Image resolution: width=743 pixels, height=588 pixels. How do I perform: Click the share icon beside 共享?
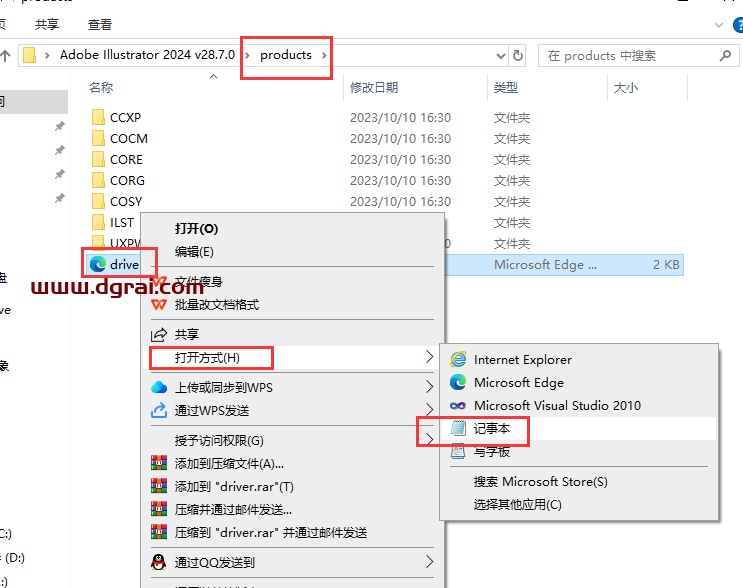pos(159,334)
